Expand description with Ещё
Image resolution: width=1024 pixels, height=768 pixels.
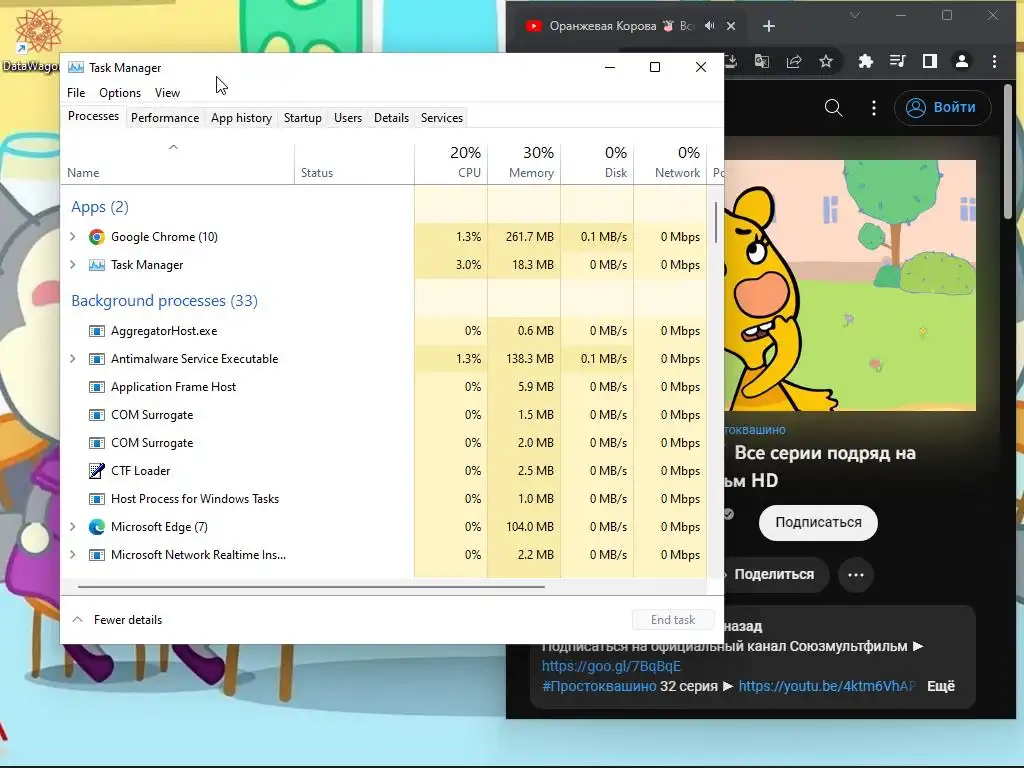coord(940,686)
